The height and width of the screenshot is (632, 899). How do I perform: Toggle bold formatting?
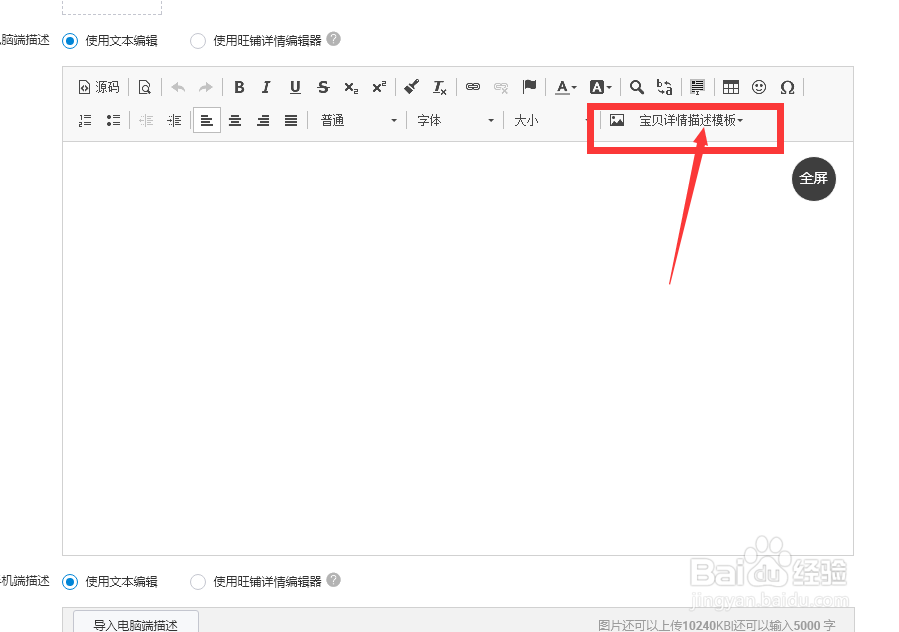pyautogui.click(x=239, y=87)
